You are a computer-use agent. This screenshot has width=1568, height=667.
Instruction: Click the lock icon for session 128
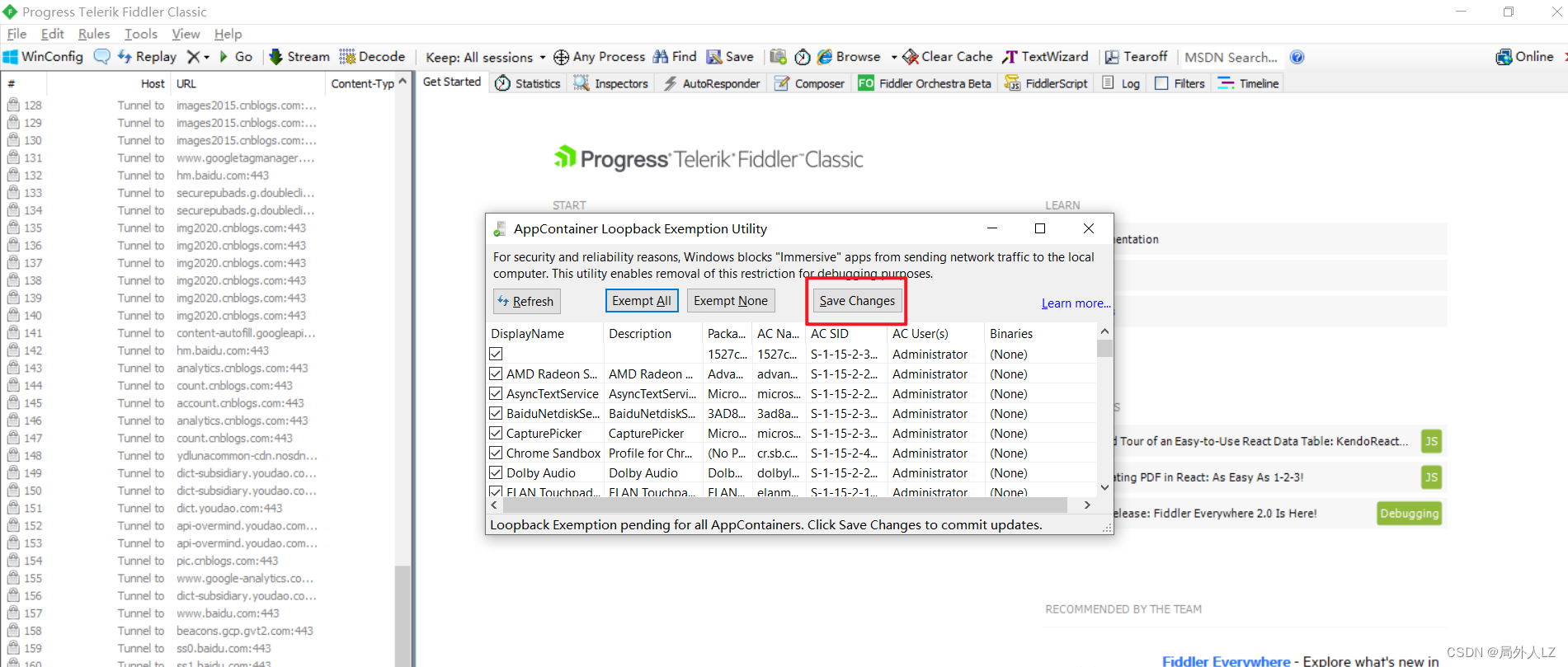(x=14, y=105)
